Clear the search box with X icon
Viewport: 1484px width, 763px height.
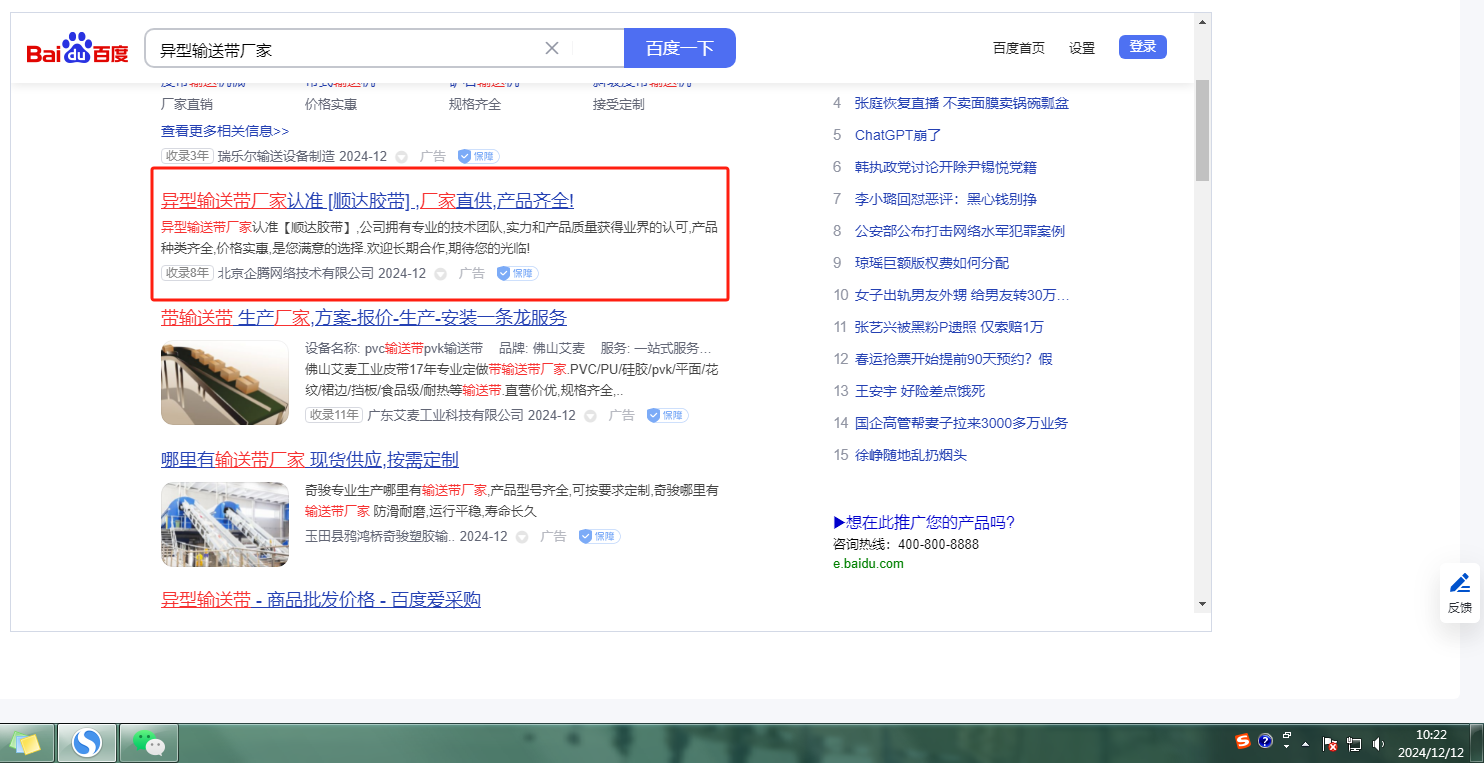coord(552,48)
